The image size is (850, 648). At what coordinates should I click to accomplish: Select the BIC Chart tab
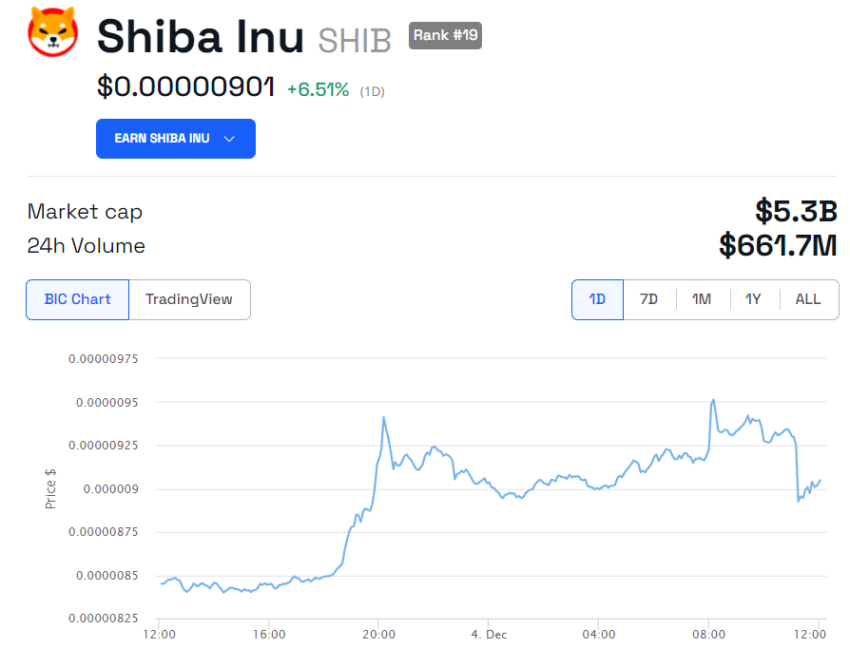coord(77,298)
